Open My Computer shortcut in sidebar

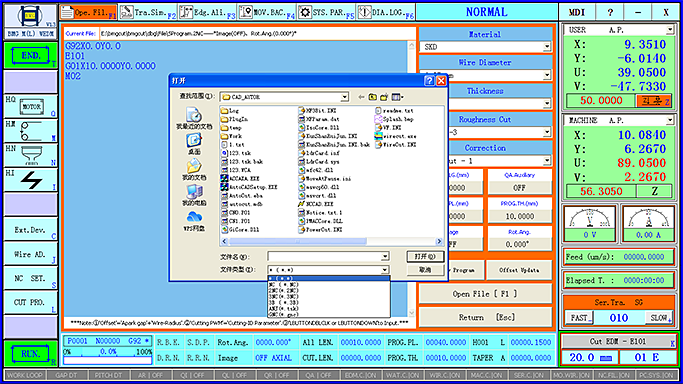coord(194,195)
